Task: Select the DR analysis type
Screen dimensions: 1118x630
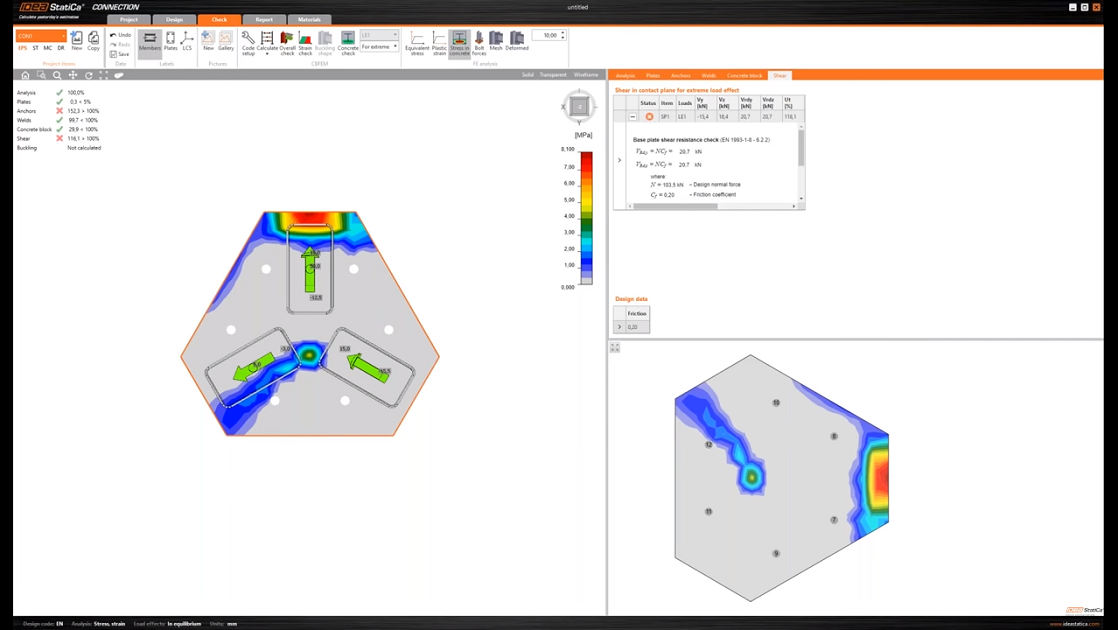Action: coord(61,48)
